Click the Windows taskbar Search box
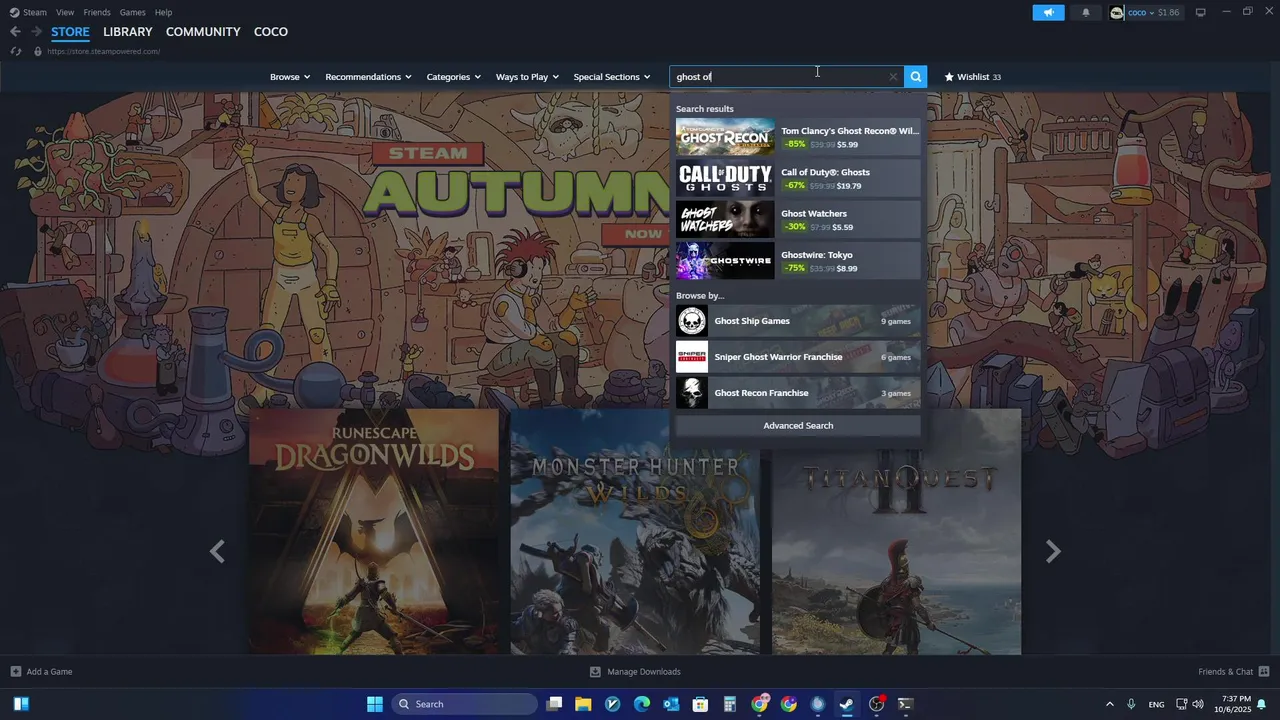The width and height of the screenshot is (1280, 720). [464, 704]
